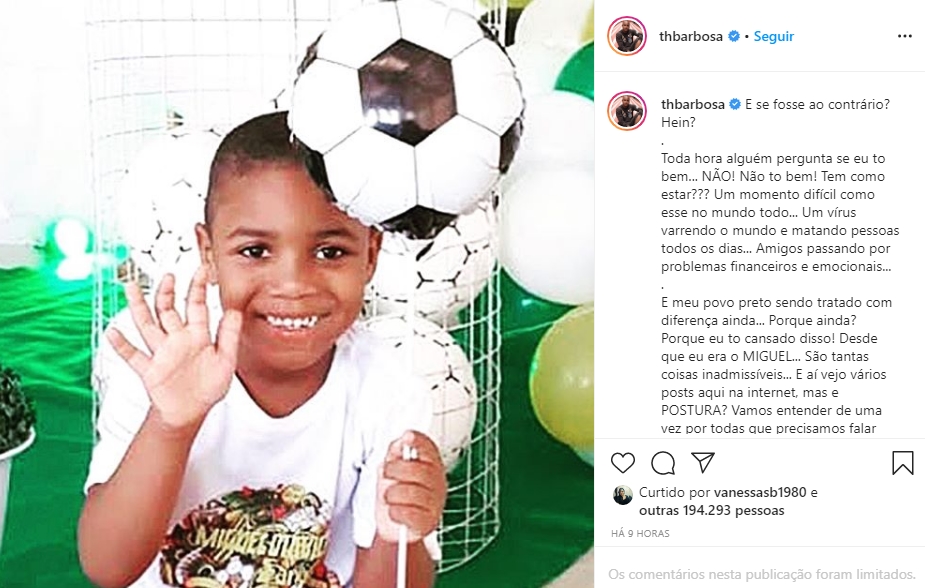Click vanessasb1980 small liker avatar
The width and height of the screenshot is (925, 588).
(622, 495)
